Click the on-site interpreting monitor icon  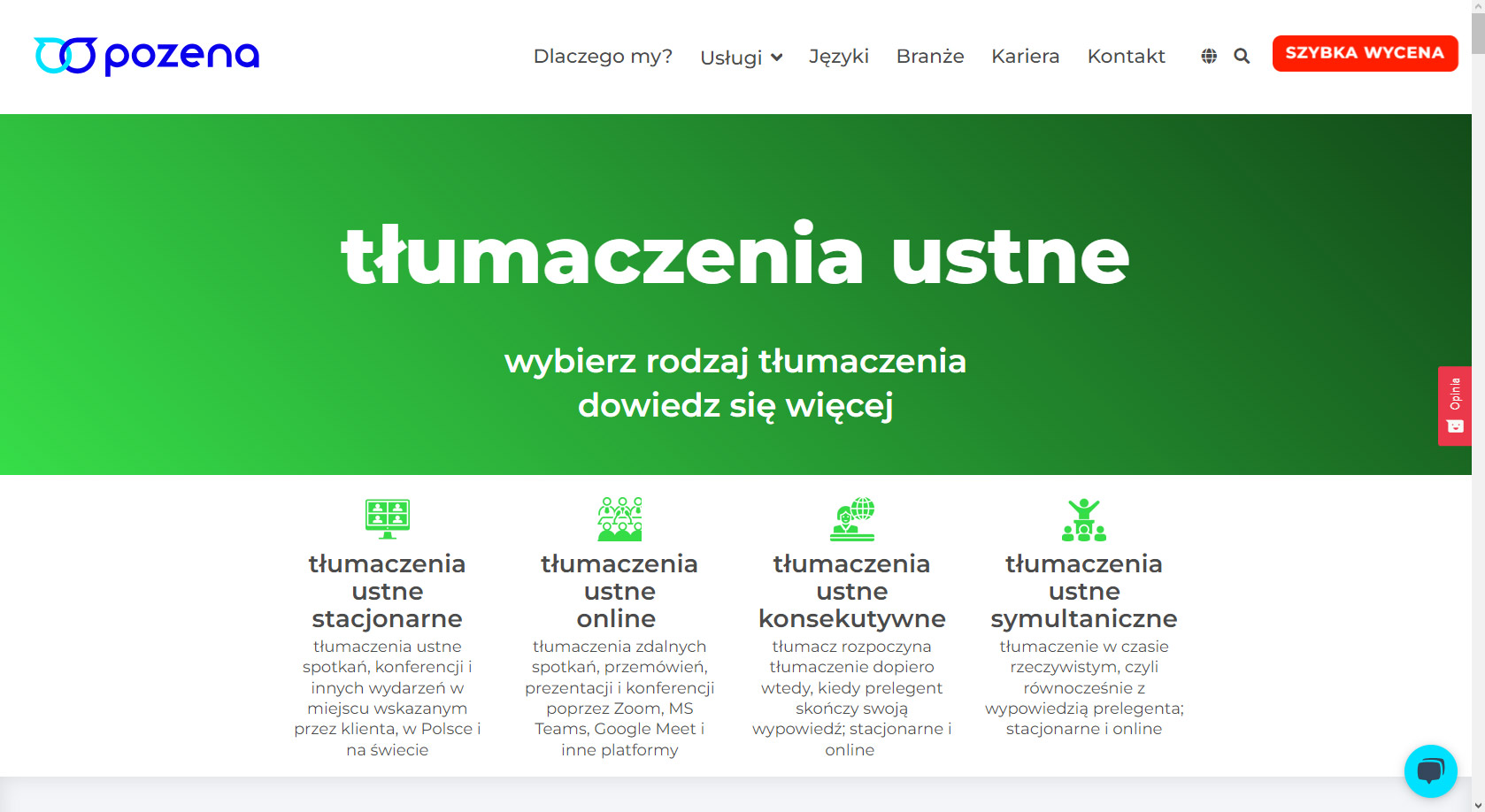[388, 518]
